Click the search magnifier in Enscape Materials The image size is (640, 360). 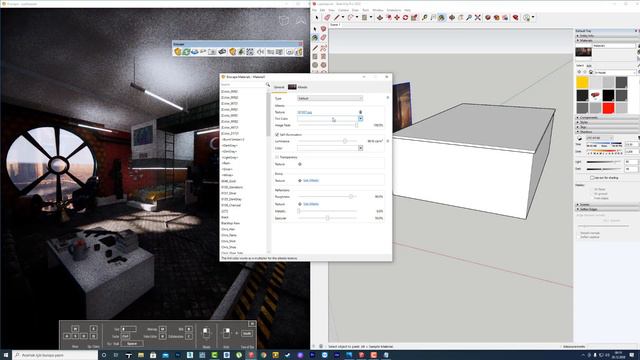pos(268,84)
